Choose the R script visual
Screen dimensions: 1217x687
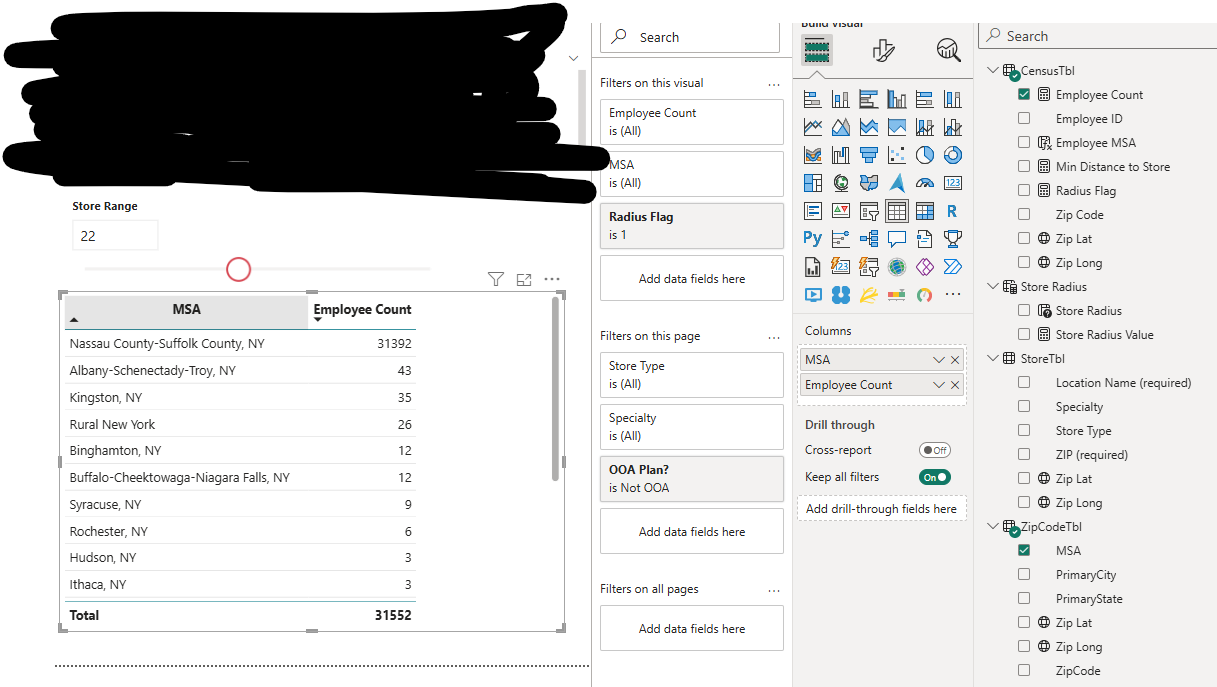tap(952, 211)
